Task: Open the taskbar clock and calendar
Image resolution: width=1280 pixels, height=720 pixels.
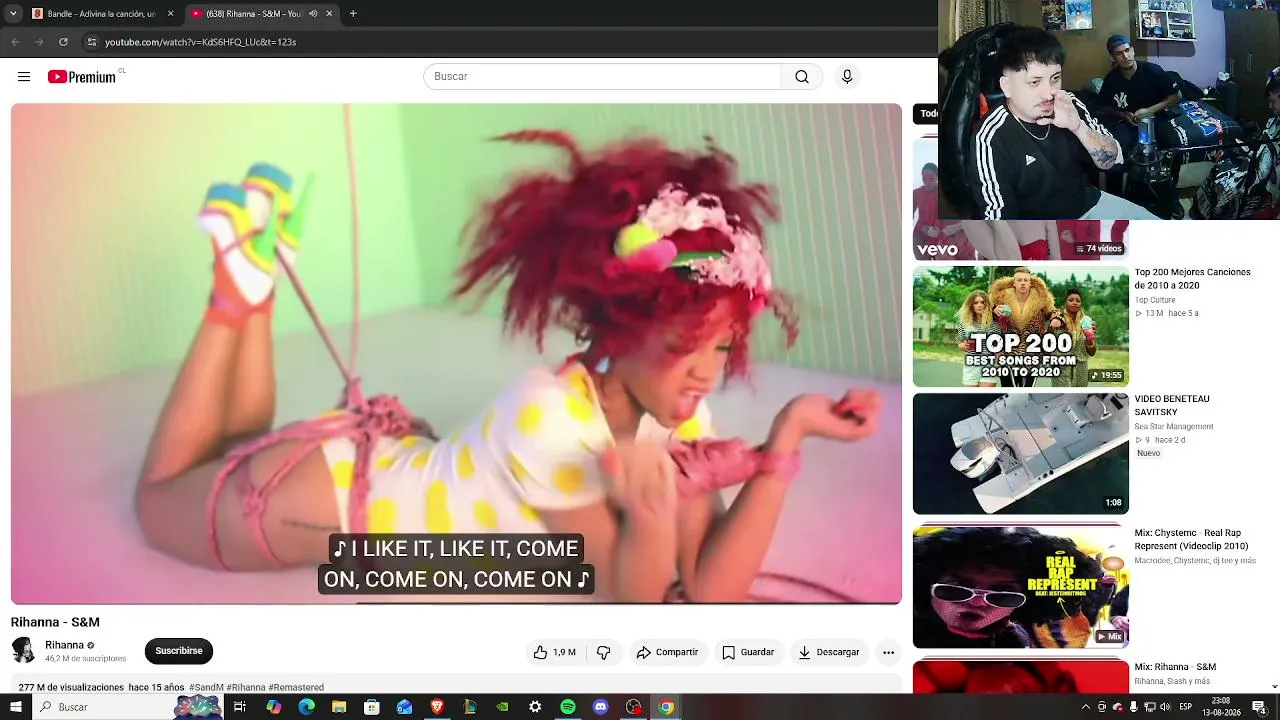Action: pyautogui.click(x=1221, y=707)
